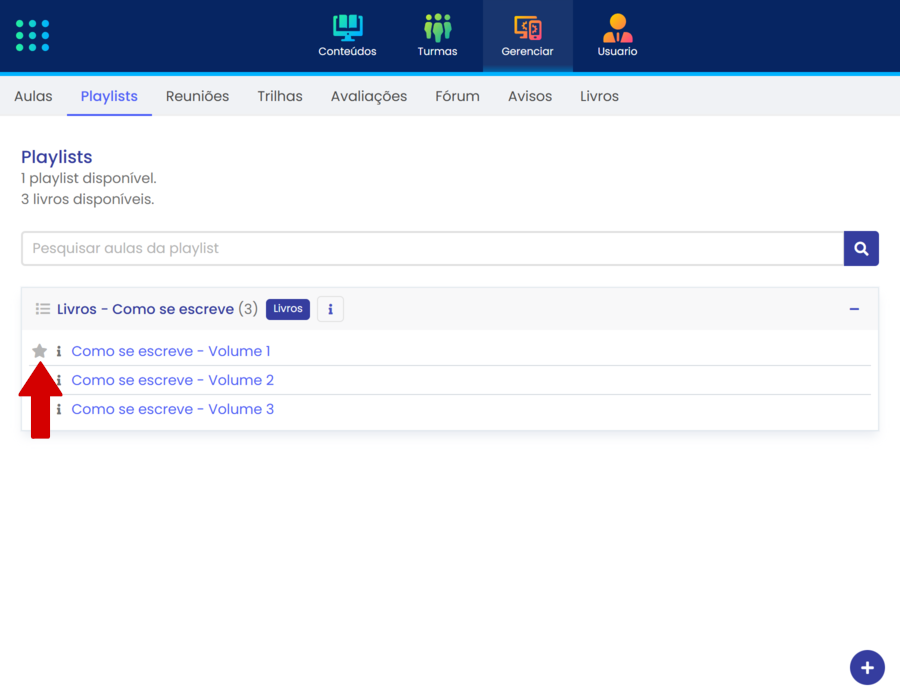This screenshot has width=900, height=700.
Task: Open the Conteúdos section in top navigation
Action: [x=347, y=36]
